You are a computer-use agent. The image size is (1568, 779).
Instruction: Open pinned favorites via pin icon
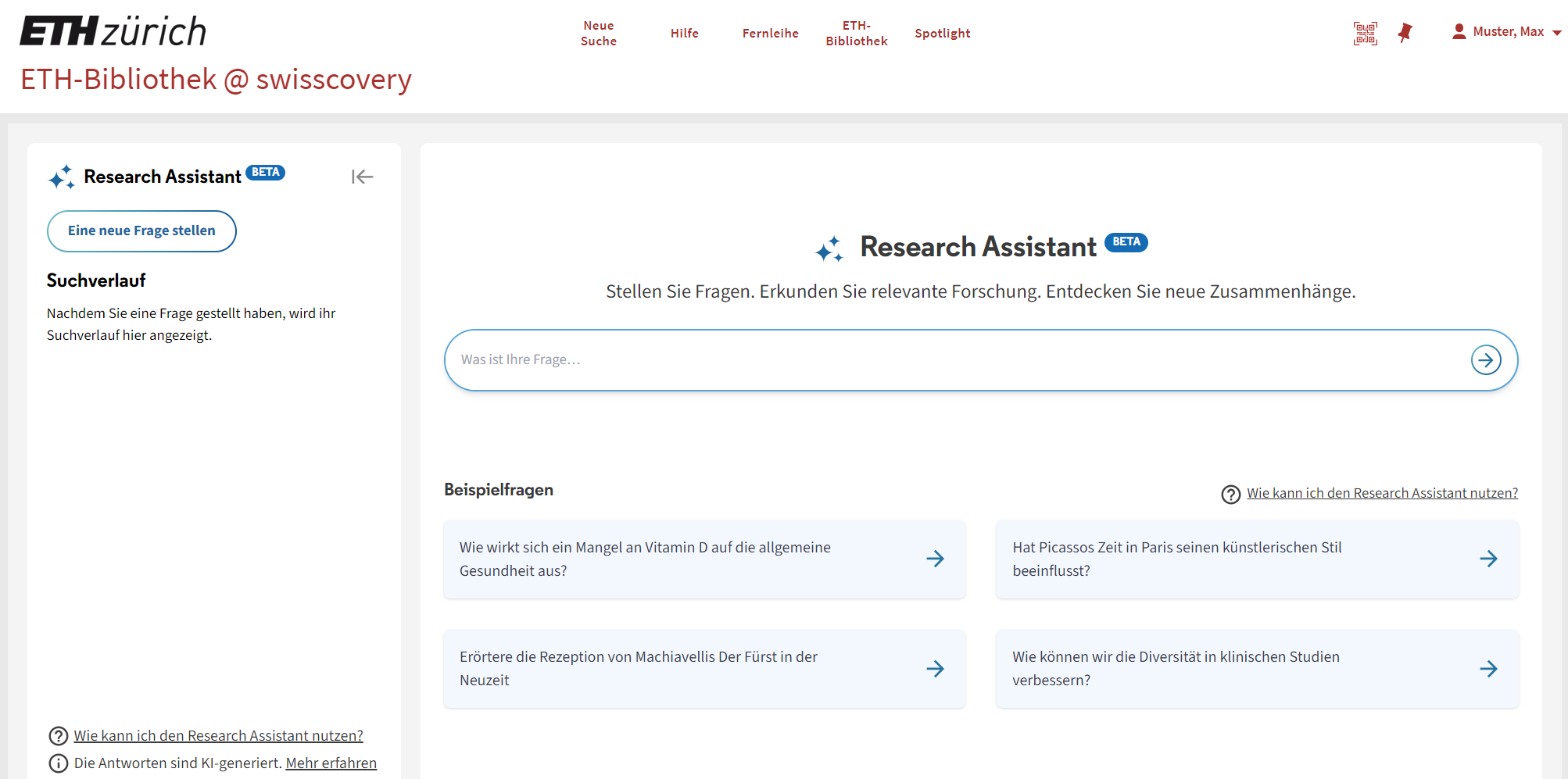tap(1405, 33)
